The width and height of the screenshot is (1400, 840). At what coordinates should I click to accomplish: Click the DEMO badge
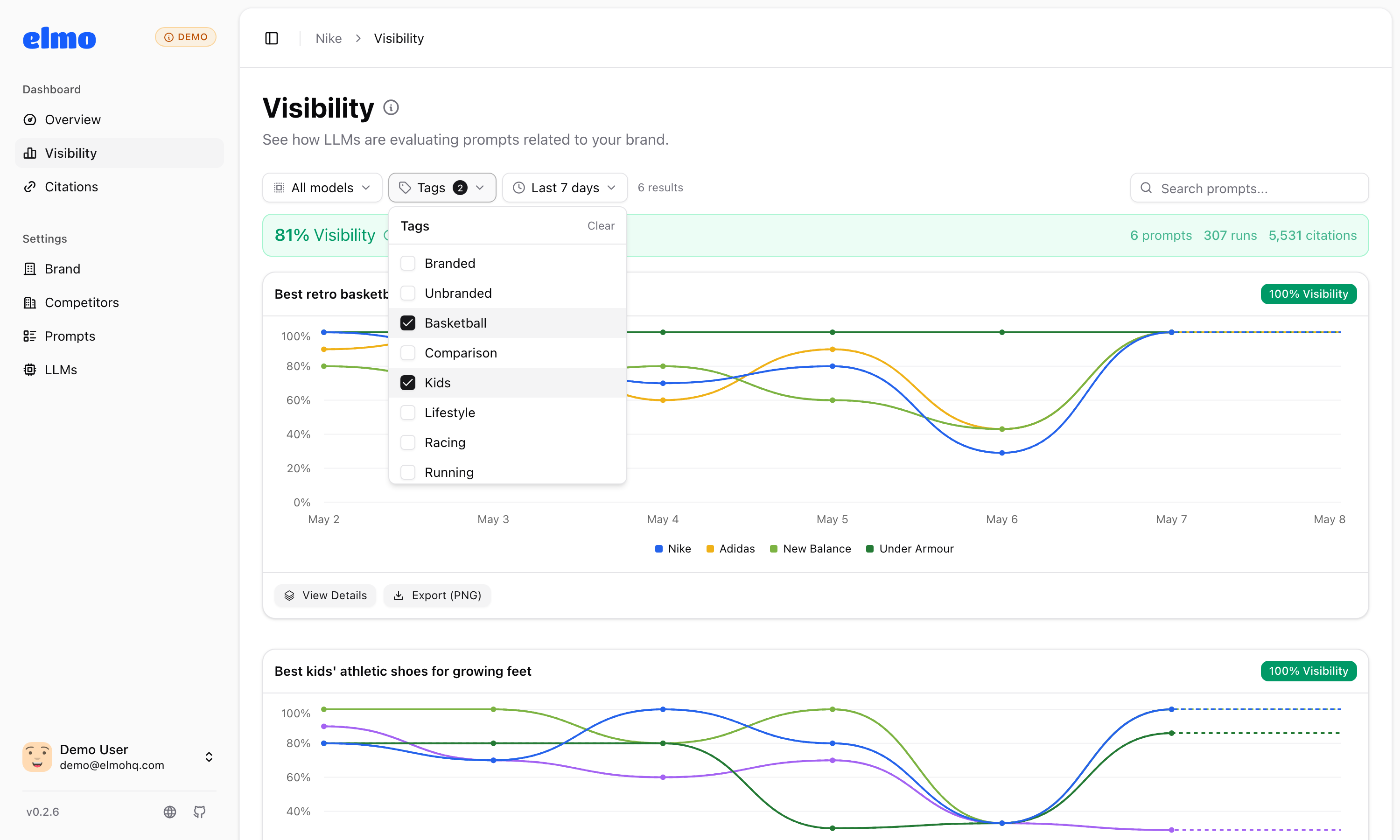click(x=186, y=37)
